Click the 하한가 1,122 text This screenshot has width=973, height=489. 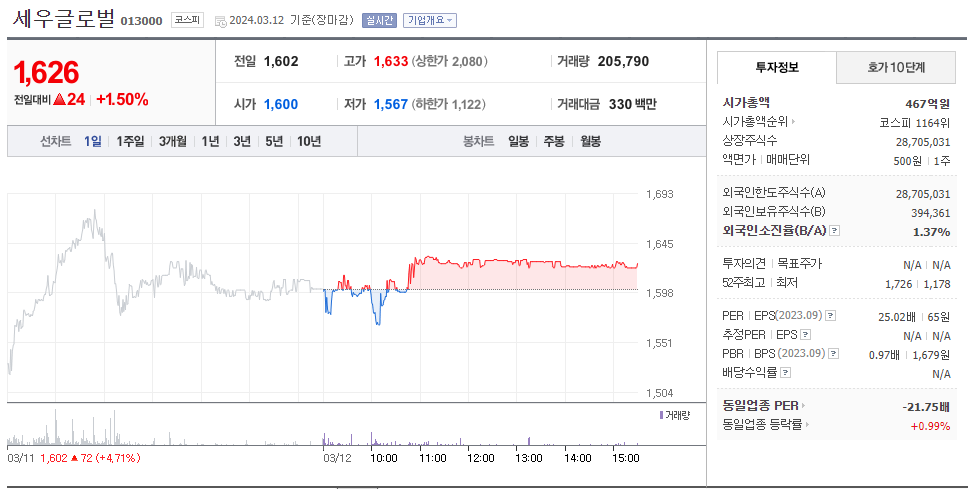coord(449,104)
